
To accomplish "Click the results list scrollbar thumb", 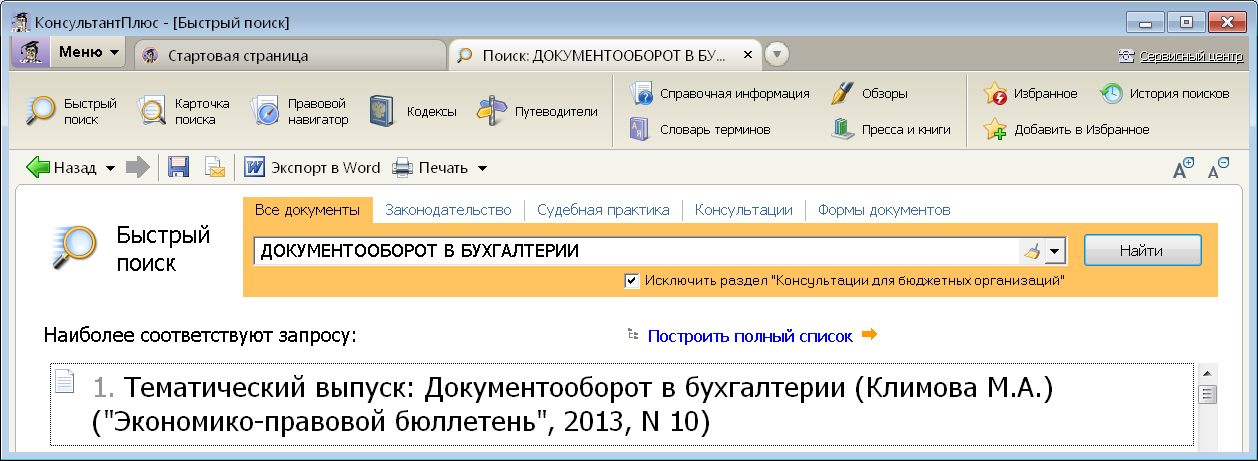I will [1207, 394].
